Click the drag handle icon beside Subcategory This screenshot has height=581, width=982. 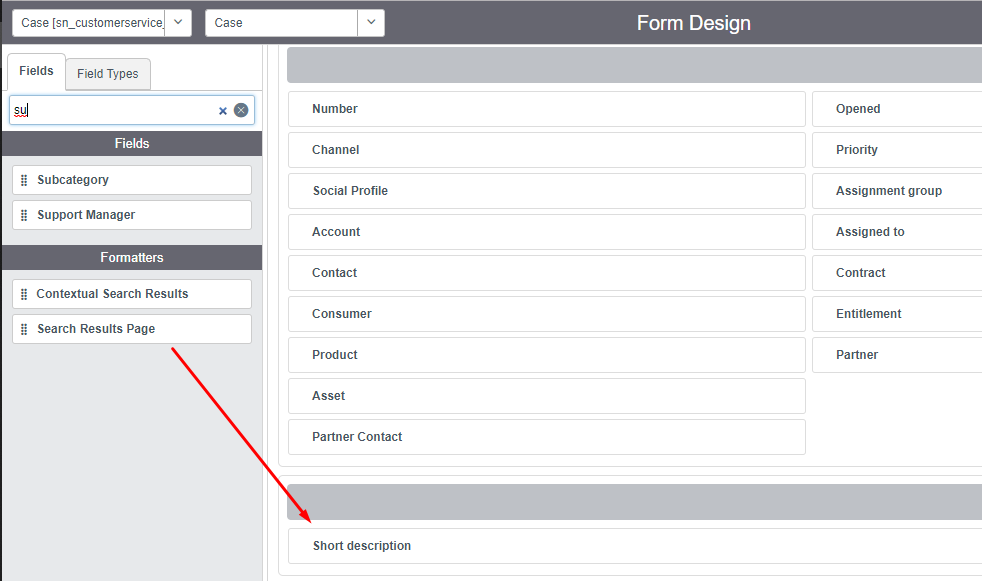[24, 180]
